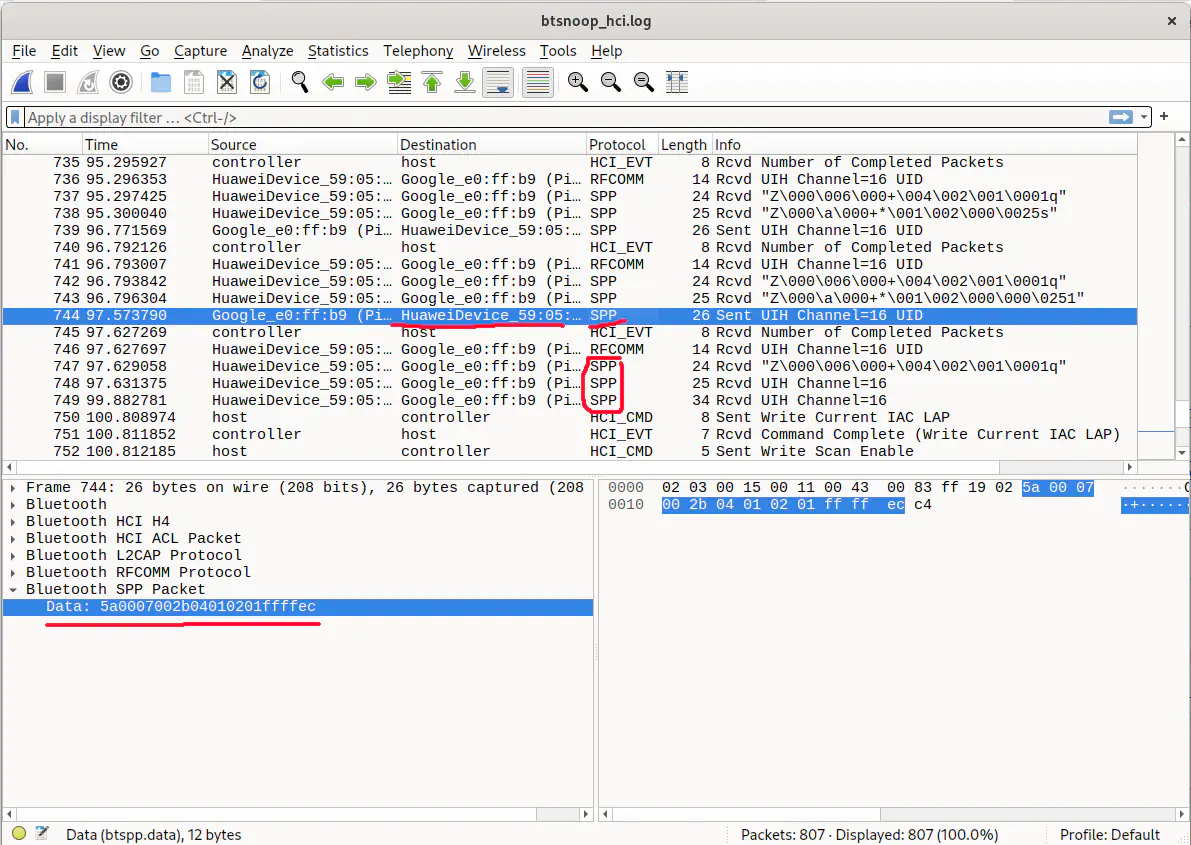The image size is (1191, 845).
Task: Click the open capture file folder icon
Action: pos(160,83)
